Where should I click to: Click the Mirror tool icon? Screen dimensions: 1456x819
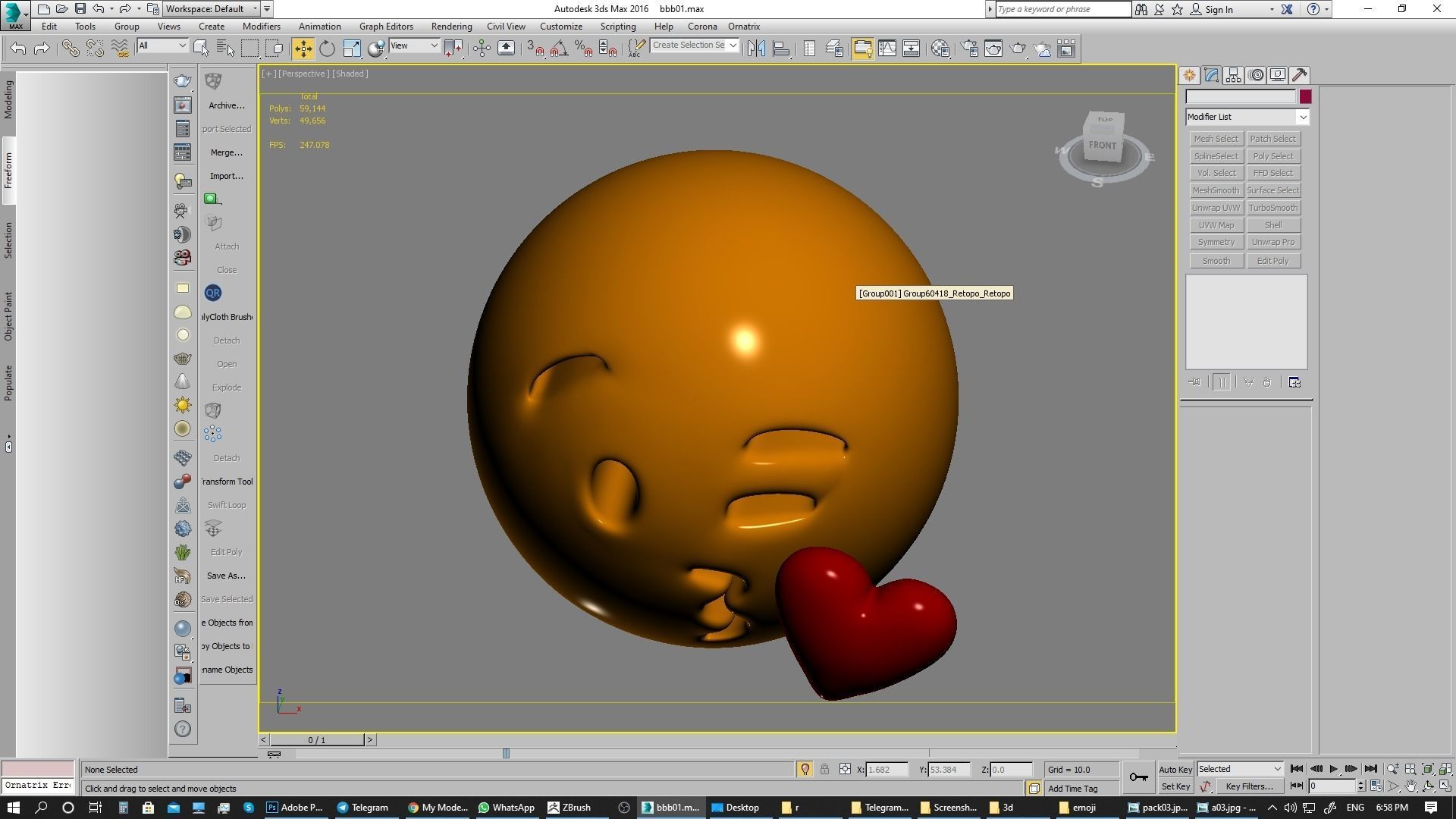756,49
